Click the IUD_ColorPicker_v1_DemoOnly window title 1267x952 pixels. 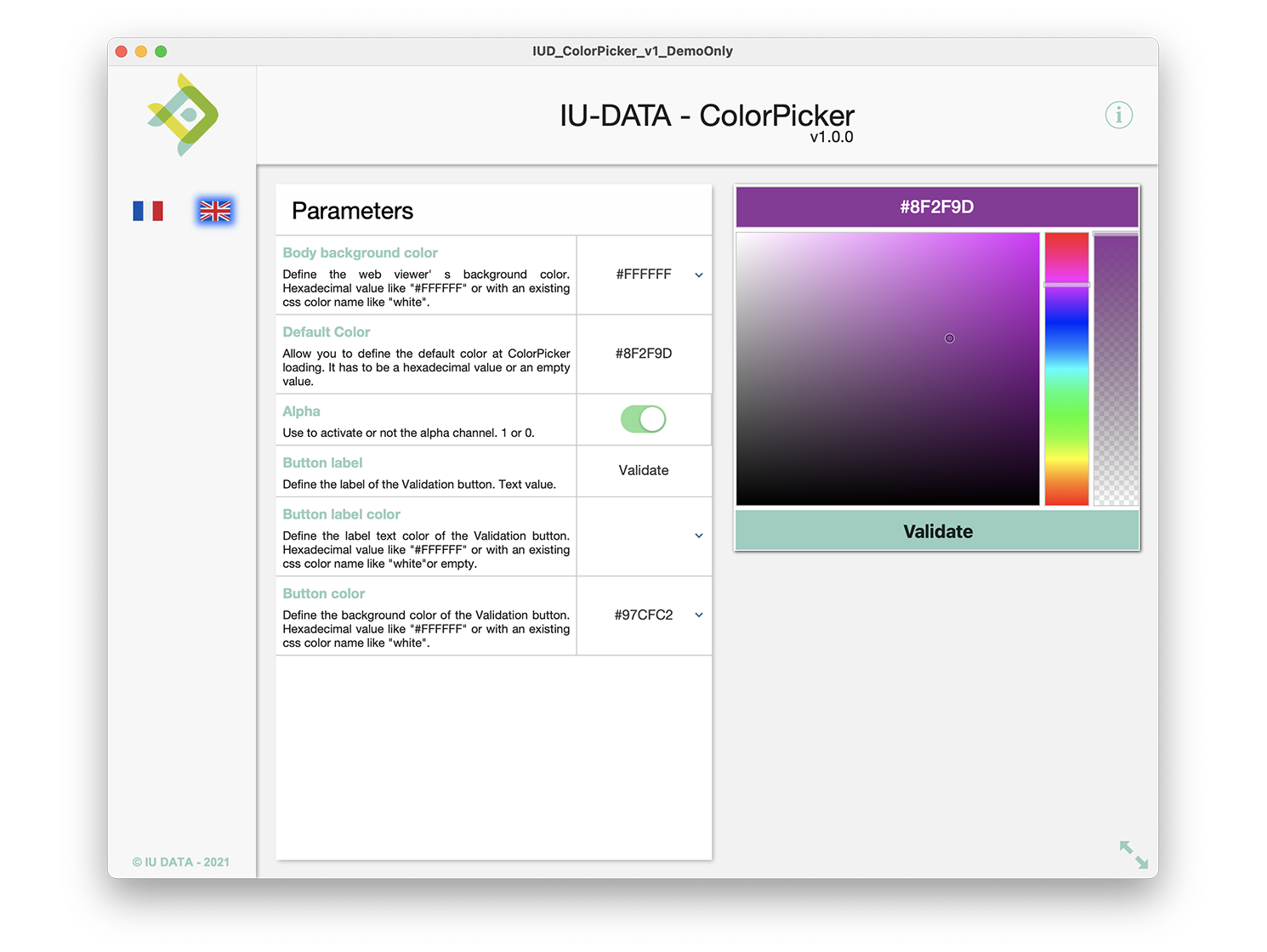[x=633, y=51]
